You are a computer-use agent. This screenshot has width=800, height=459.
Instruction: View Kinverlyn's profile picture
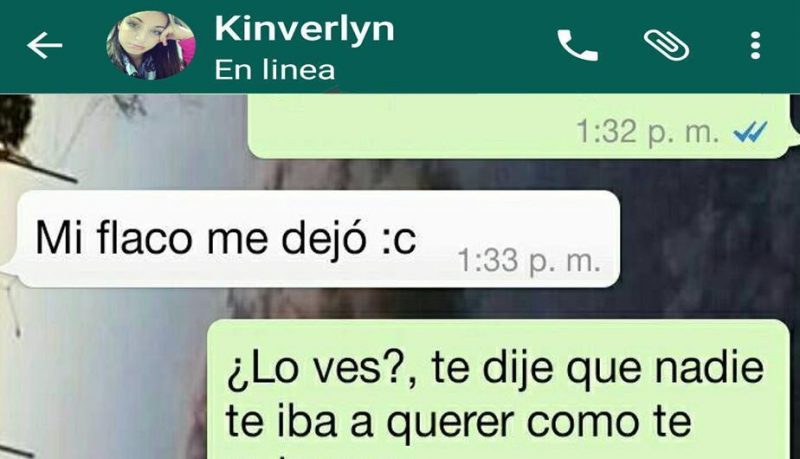coord(151,45)
